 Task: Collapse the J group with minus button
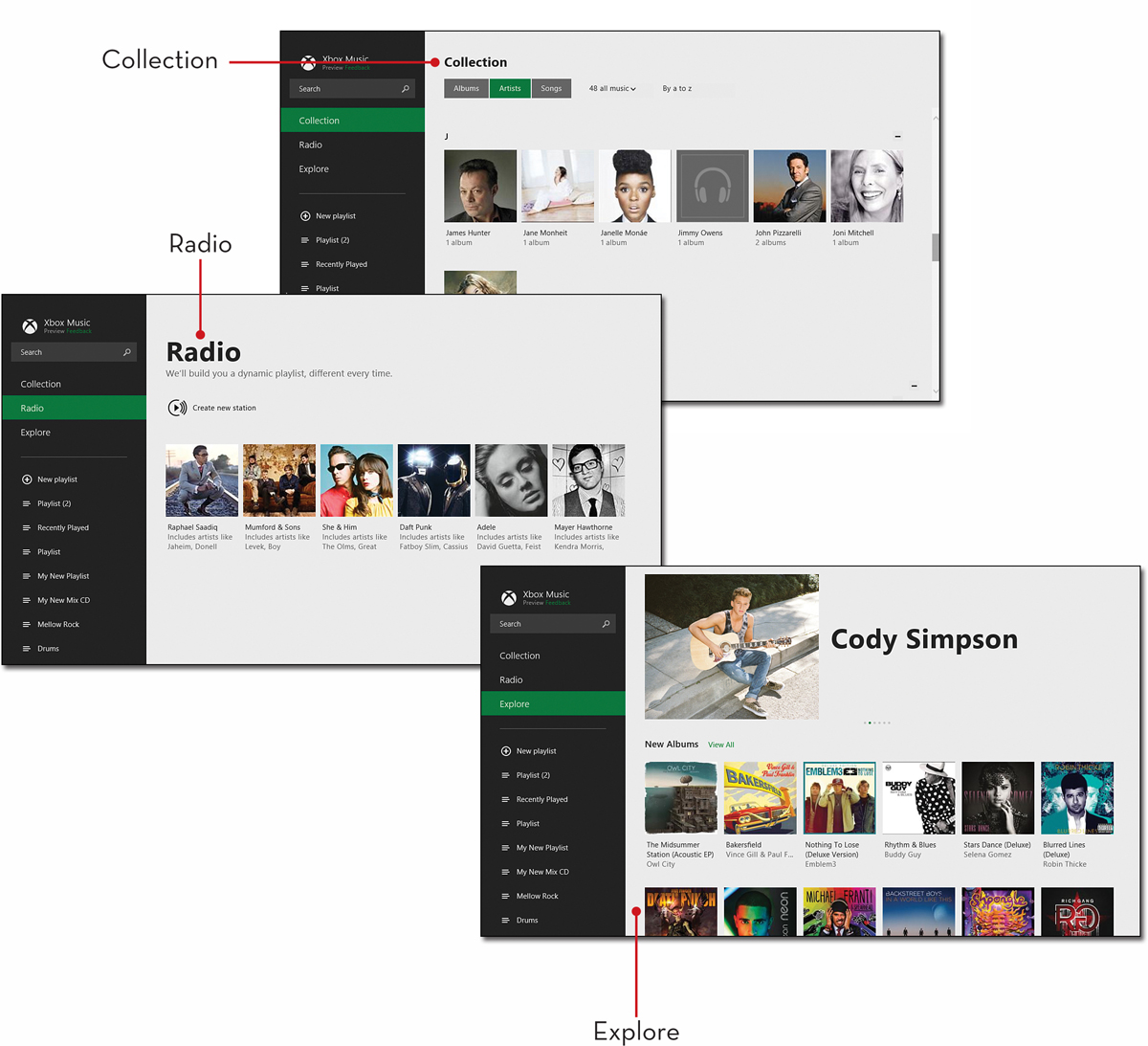[897, 137]
